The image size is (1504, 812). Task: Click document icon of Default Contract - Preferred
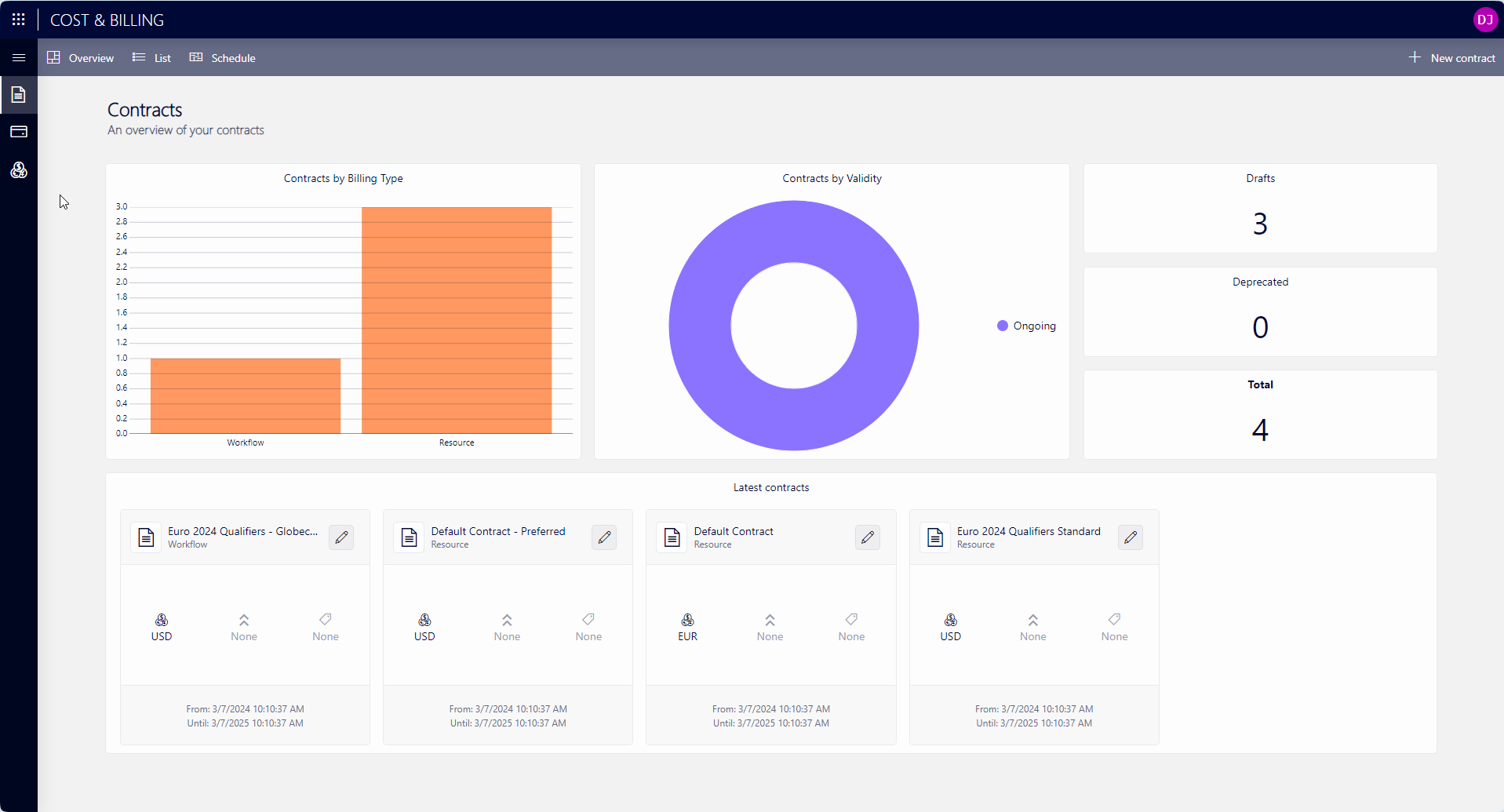(409, 537)
